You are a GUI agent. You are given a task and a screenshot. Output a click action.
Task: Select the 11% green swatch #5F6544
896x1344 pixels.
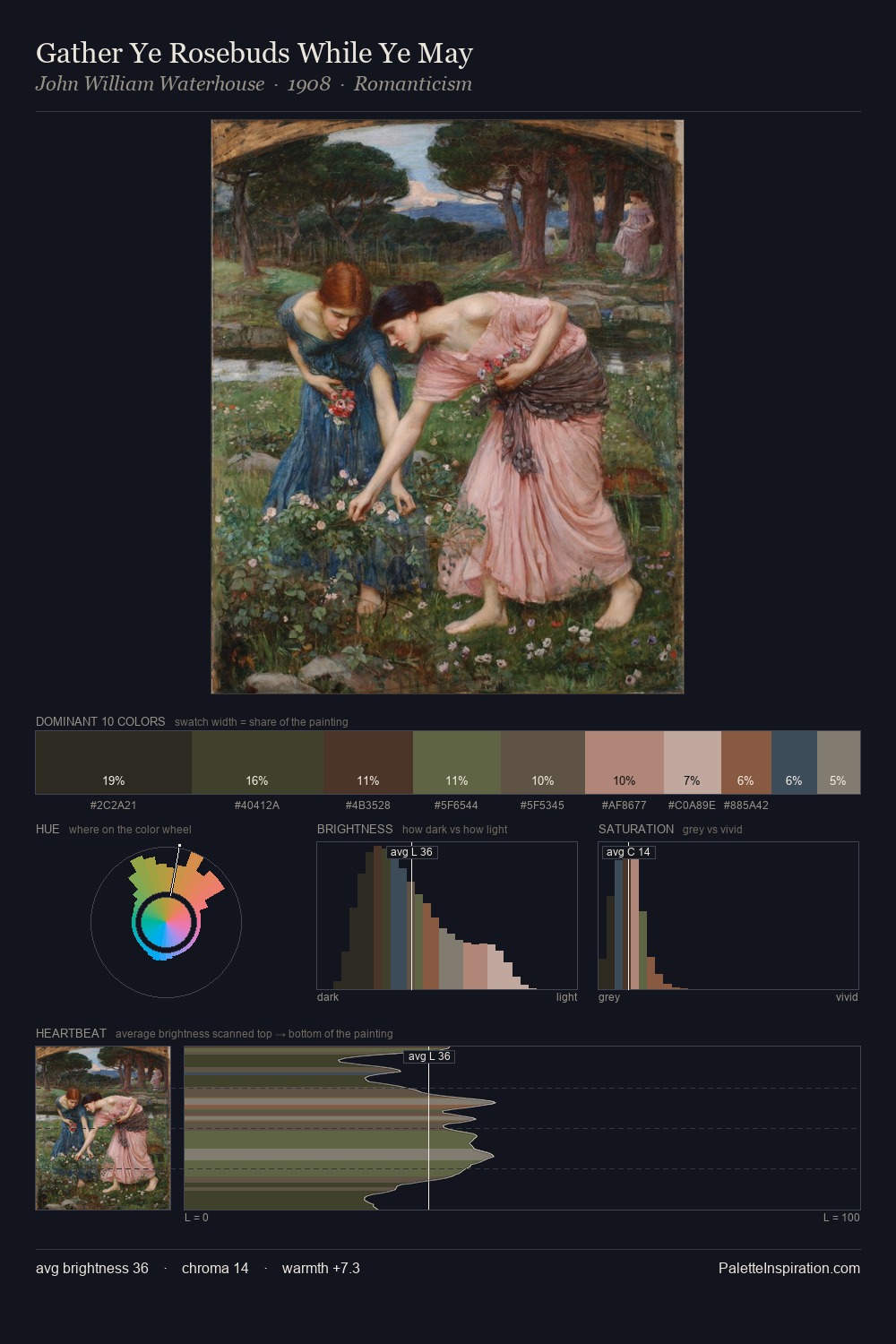(x=457, y=762)
